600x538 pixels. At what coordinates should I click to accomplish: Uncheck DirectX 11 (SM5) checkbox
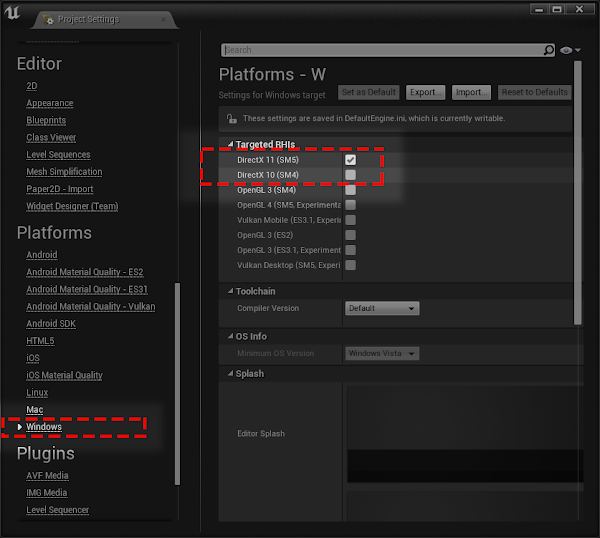(x=350, y=160)
